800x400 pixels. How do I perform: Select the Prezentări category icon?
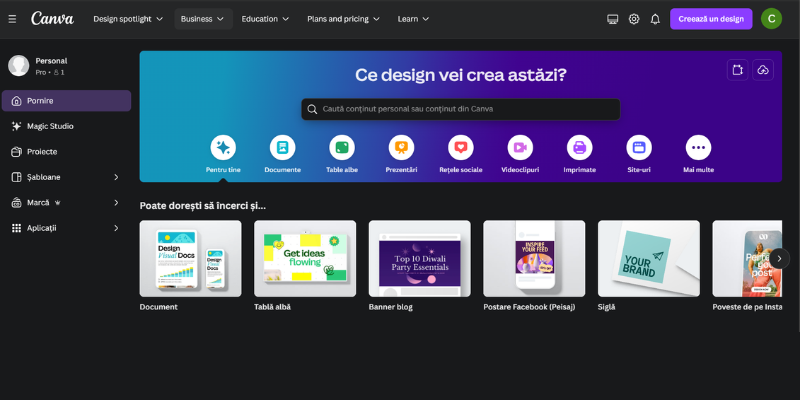click(x=401, y=147)
